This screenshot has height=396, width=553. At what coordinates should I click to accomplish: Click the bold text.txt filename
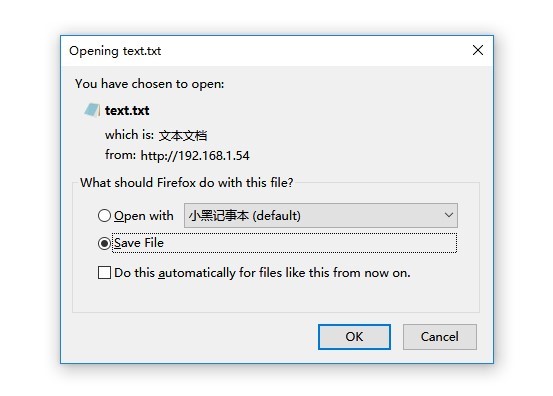[x=127, y=111]
